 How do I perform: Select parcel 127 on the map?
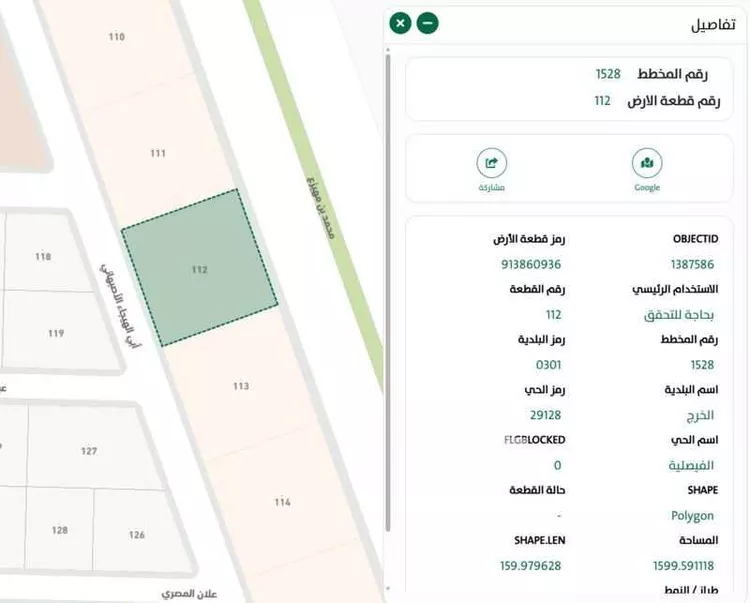[89, 451]
